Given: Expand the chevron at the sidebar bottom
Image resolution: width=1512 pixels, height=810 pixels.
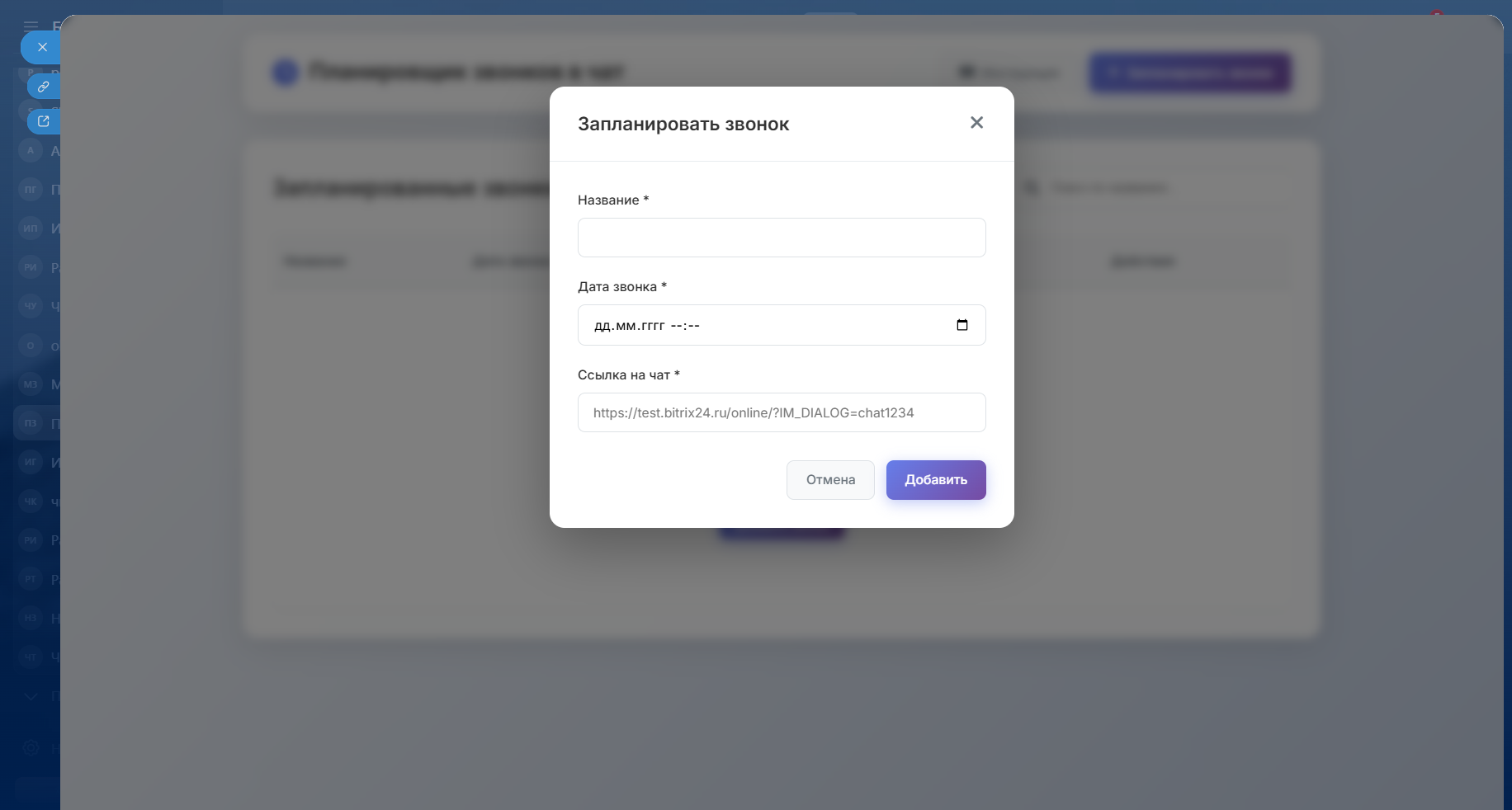Looking at the screenshot, I should tap(31, 696).
